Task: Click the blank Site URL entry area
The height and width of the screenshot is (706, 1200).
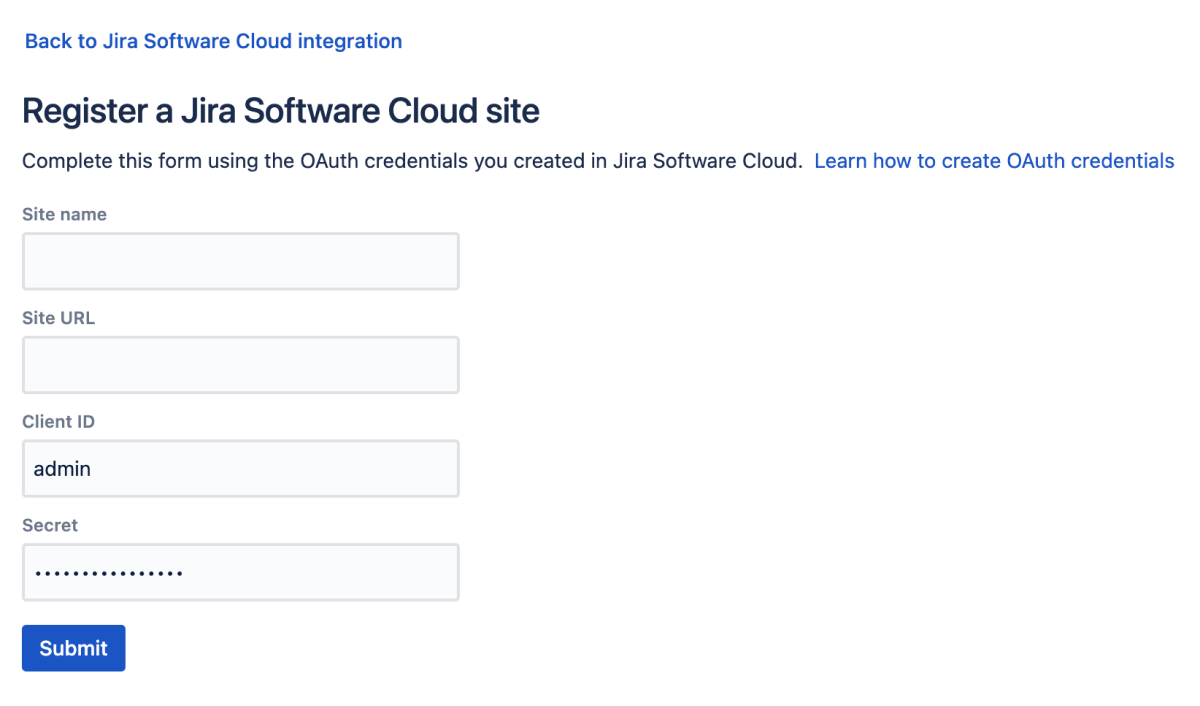Action: point(240,364)
